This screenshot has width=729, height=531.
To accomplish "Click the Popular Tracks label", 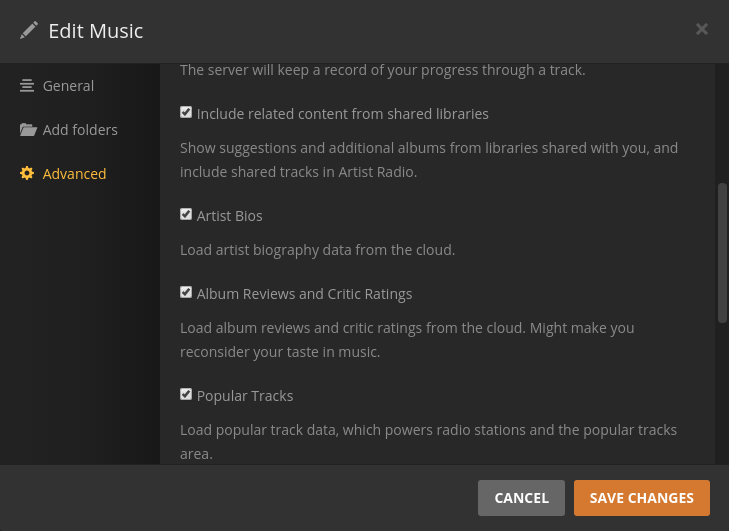I will [245, 396].
